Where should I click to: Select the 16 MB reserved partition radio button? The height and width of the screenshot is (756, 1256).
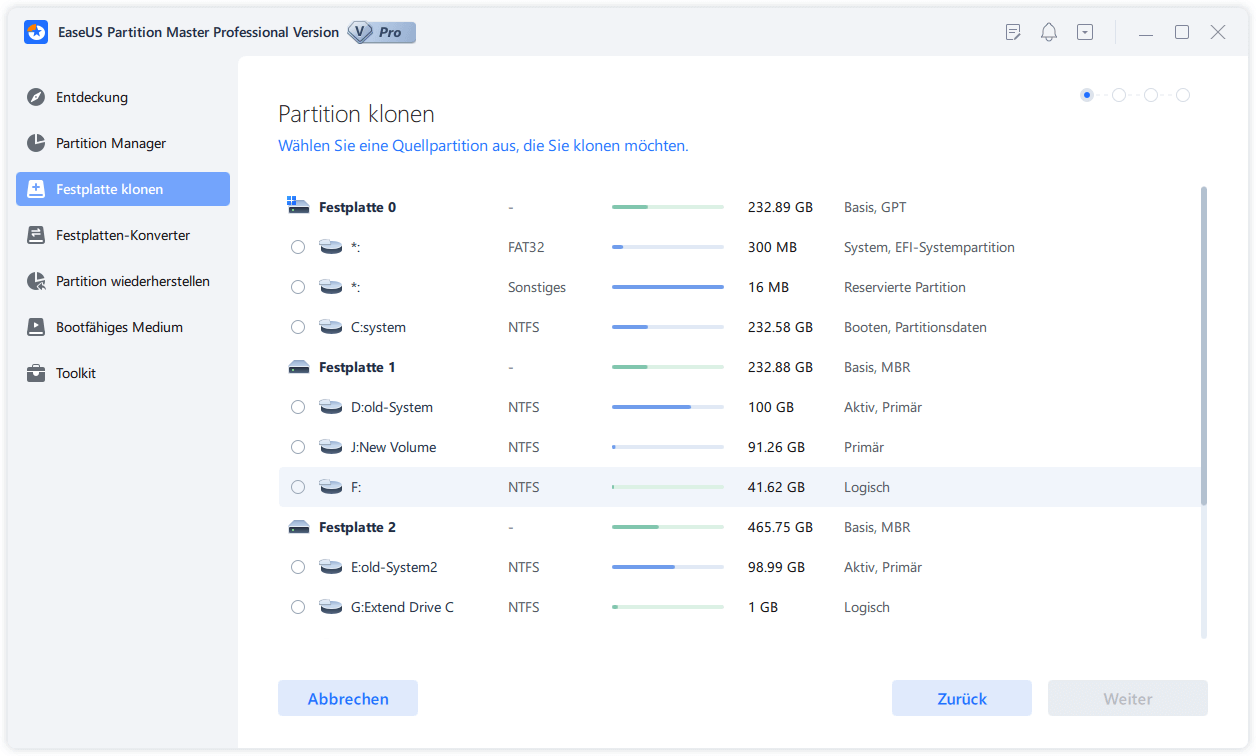tap(298, 287)
